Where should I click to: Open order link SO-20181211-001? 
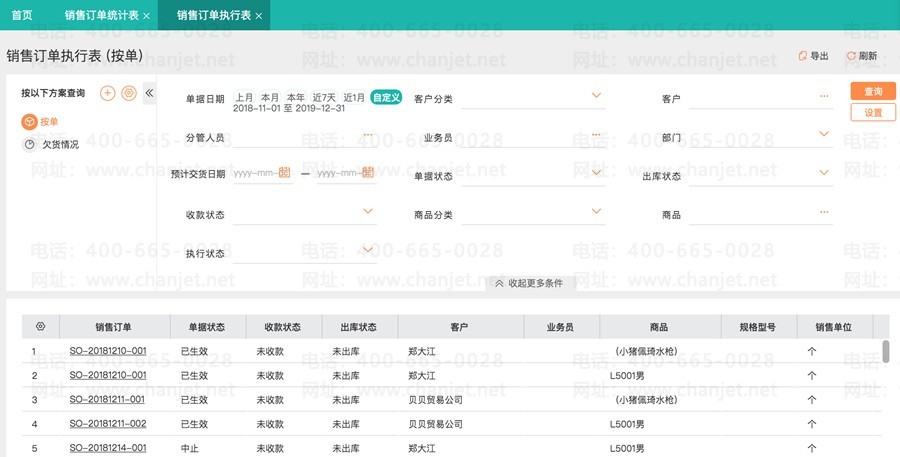click(107, 399)
